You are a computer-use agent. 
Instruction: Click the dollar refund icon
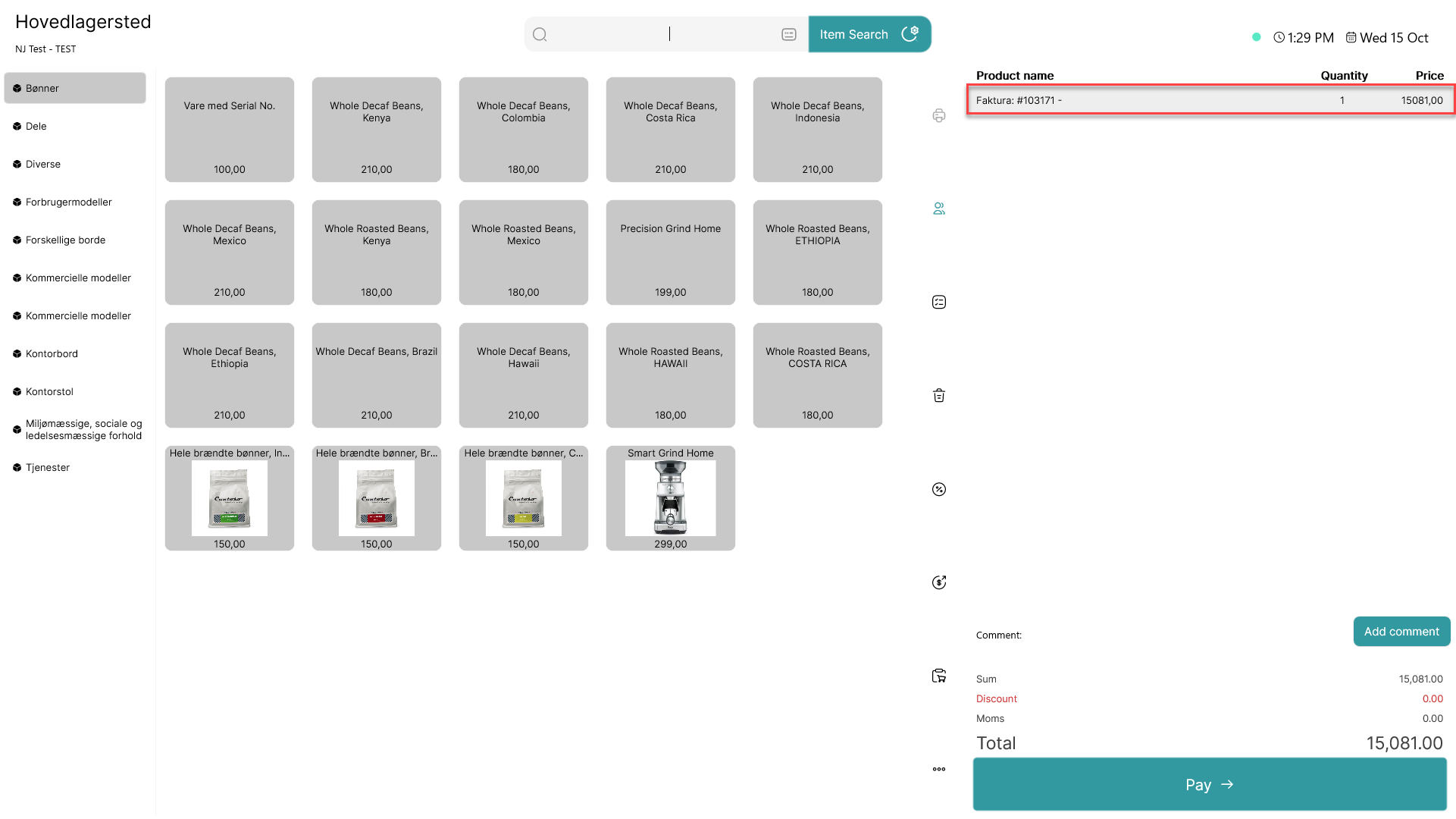(x=939, y=582)
